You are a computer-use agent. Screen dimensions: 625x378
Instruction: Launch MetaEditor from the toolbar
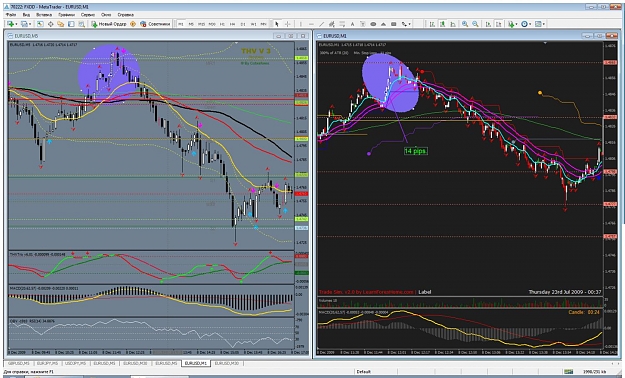pos(133,24)
